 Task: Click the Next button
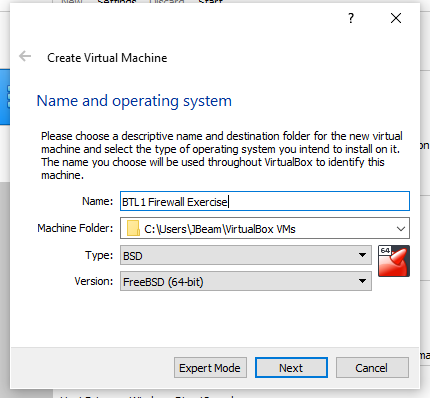pyautogui.click(x=291, y=368)
